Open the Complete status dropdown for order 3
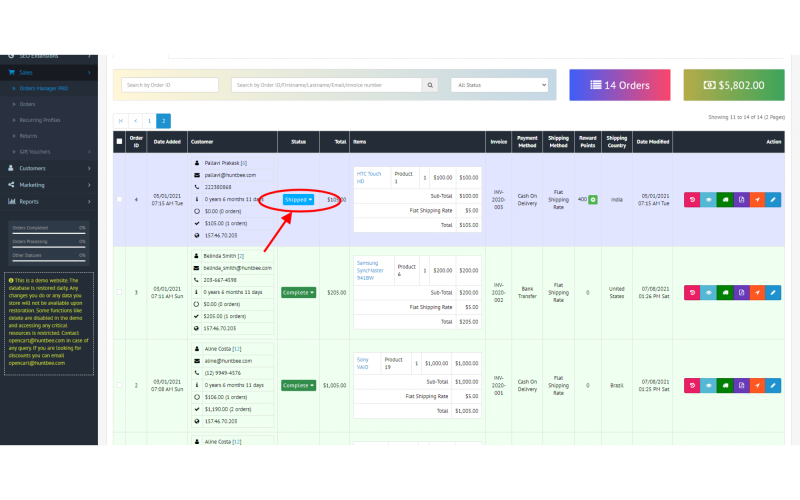The width and height of the screenshot is (800, 500). click(x=298, y=292)
